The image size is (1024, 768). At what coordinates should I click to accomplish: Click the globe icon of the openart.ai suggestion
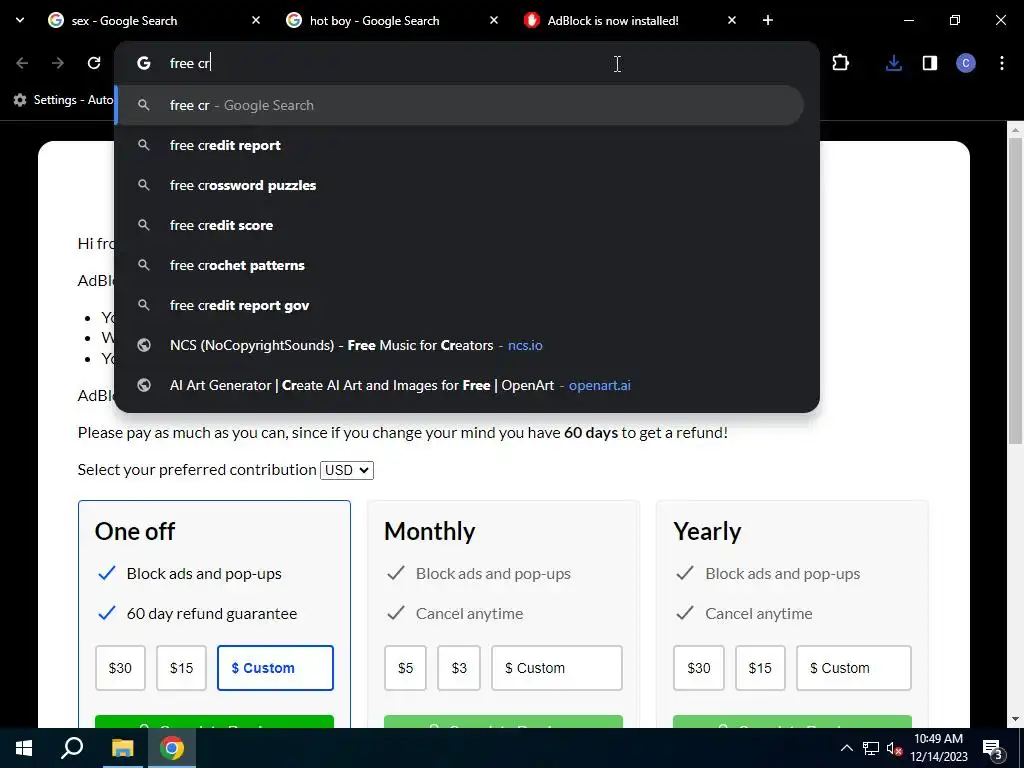pos(144,385)
